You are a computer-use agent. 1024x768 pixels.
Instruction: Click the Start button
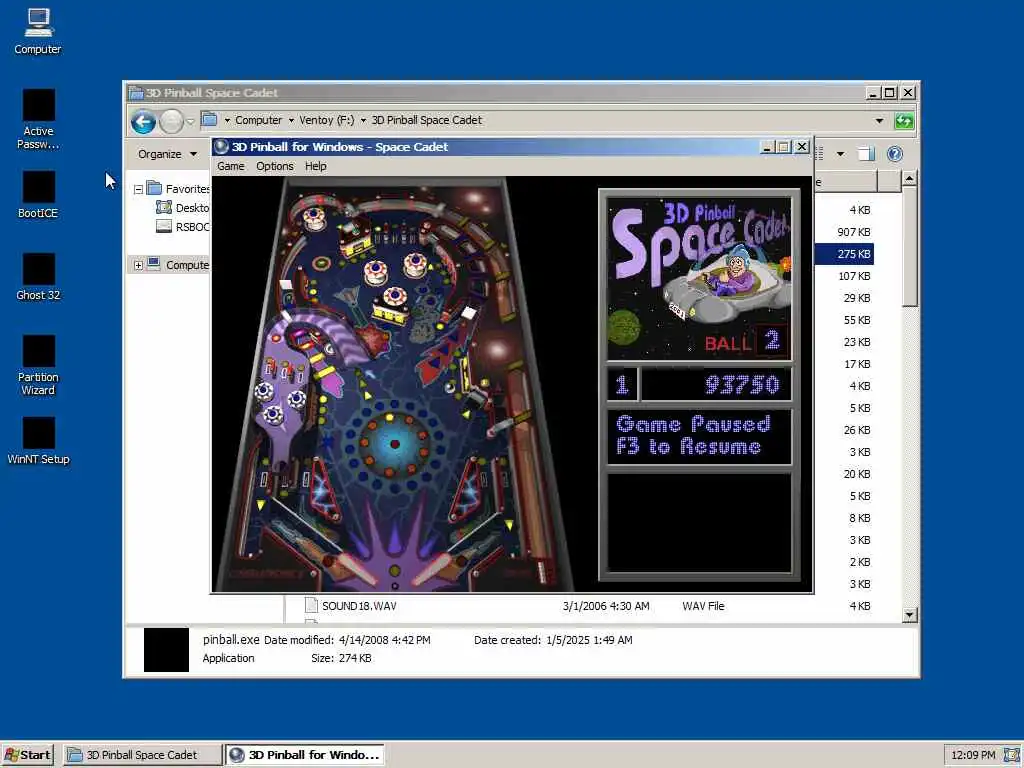click(x=27, y=755)
